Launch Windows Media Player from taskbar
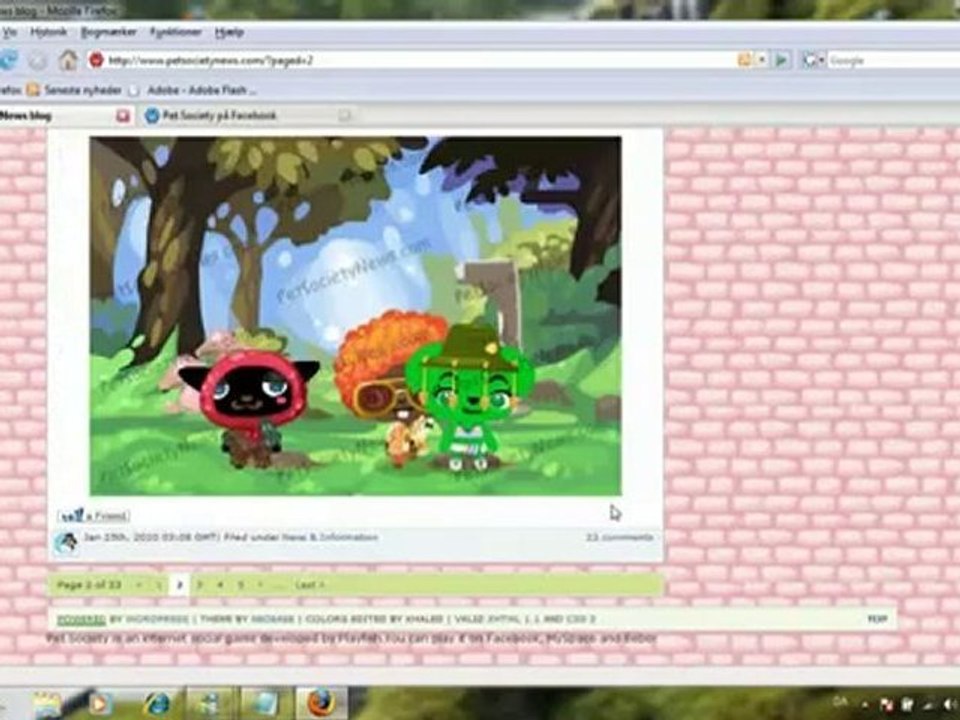The width and height of the screenshot is (960, 720). 100,704
